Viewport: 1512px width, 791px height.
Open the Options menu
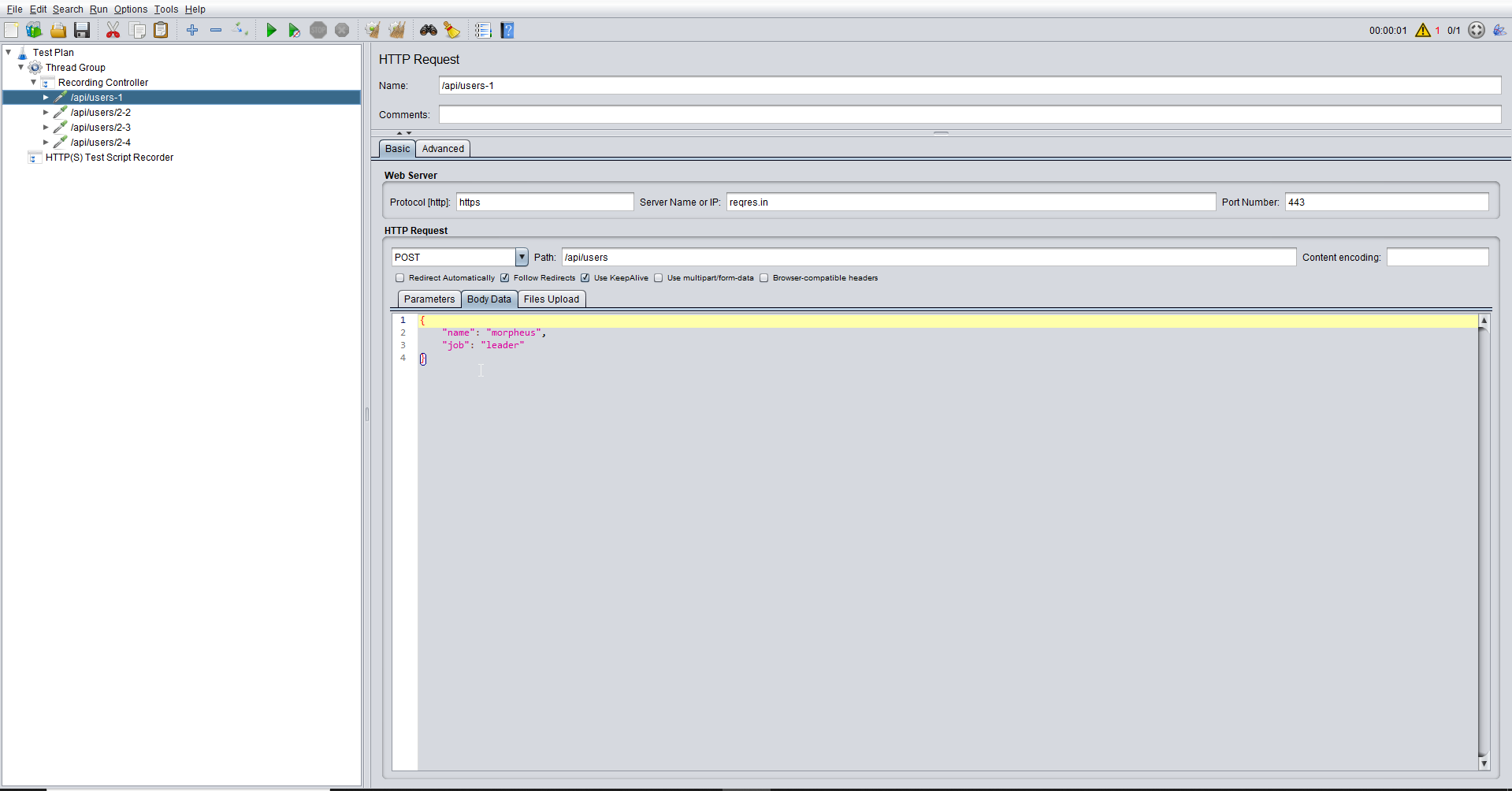point(130,9)
